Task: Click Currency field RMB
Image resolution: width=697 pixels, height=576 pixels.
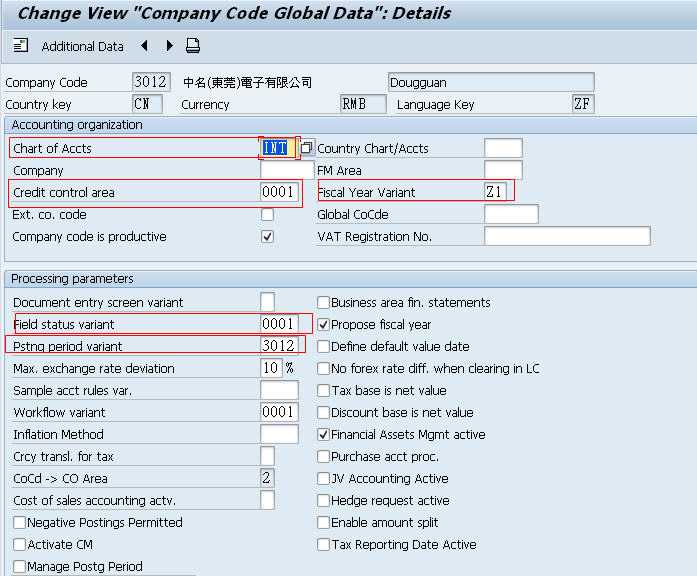Action: click(x=363, y=104)
